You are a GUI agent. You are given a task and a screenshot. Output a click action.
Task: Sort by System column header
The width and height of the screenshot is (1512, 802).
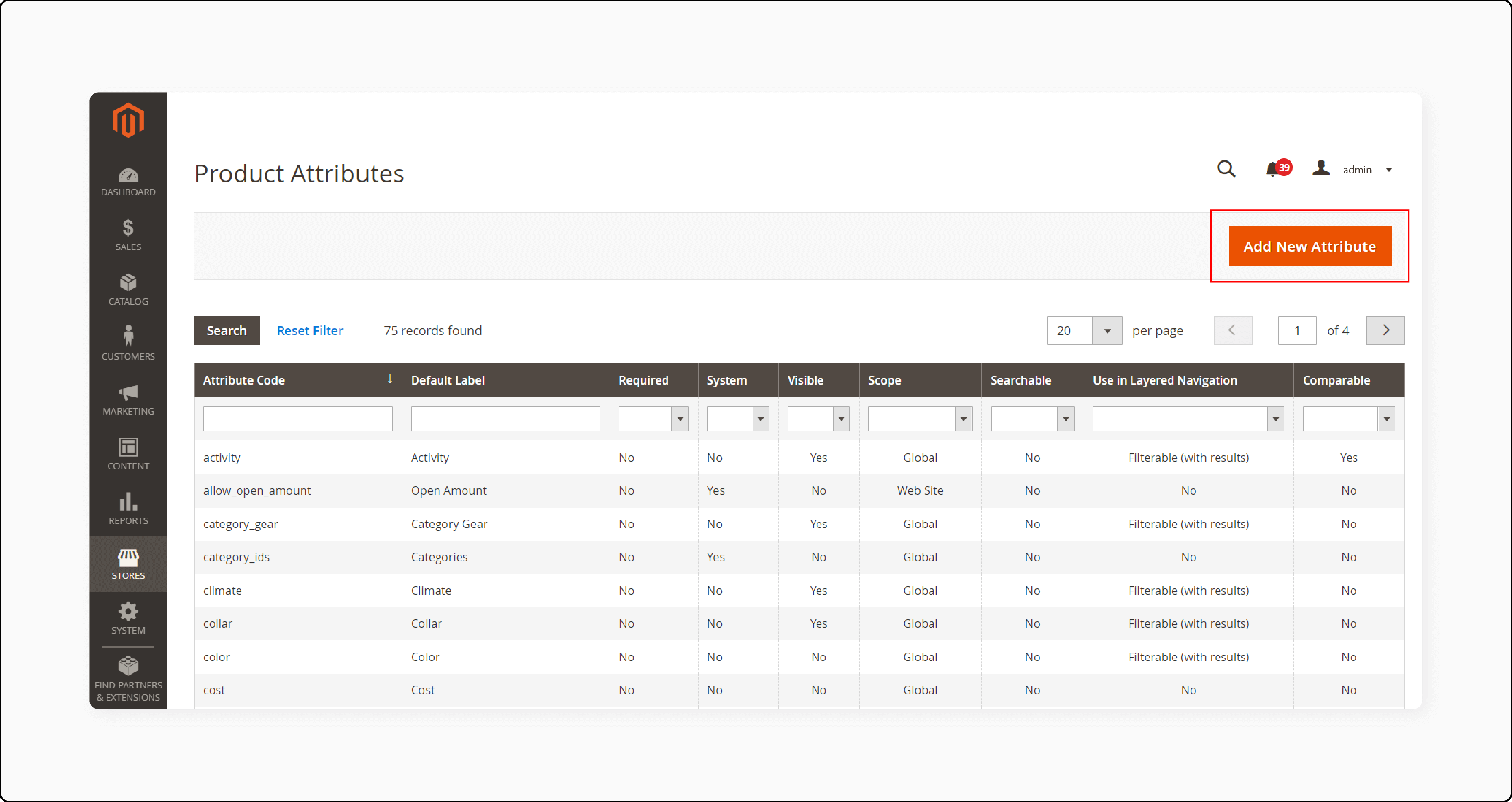click(x=738, y=380)
